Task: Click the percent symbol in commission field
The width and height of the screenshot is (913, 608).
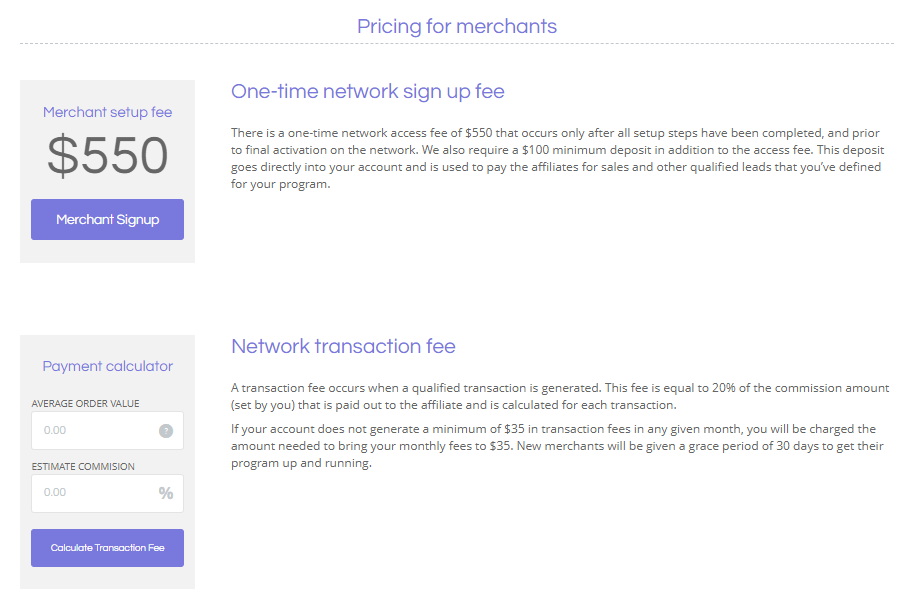Action: coord(166,493)
